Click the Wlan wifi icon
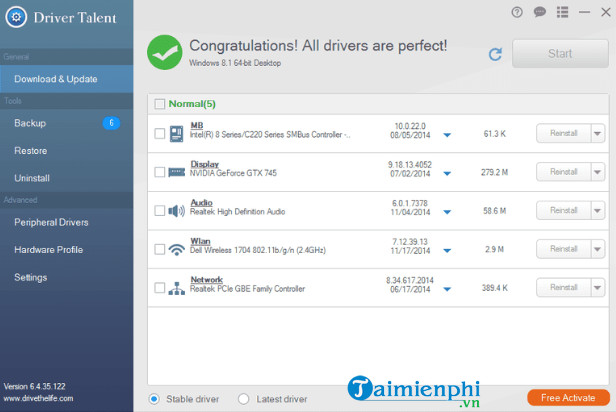 (176, 249)
